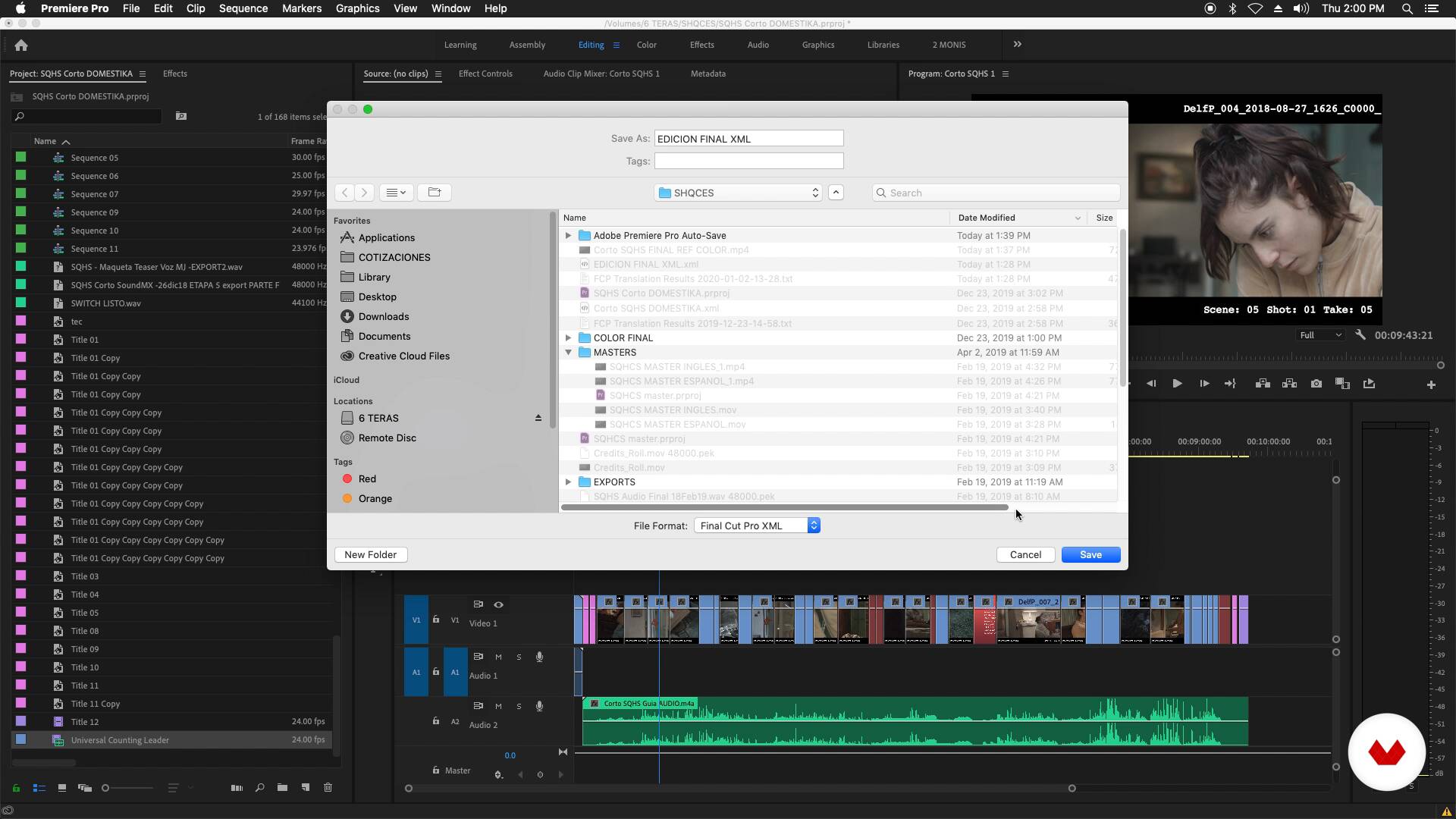The width and height of the screenshot is (1456, 819).
Task: Open Metadata panel tab
Action: (x=708, y=74)
